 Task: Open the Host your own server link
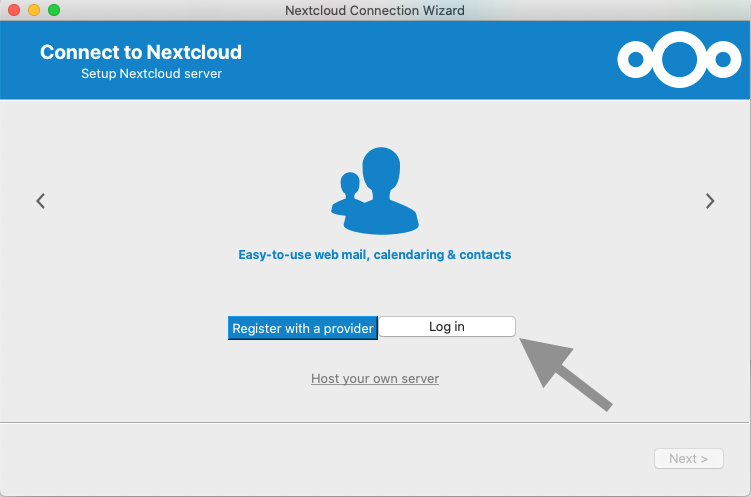pos(375,379)
